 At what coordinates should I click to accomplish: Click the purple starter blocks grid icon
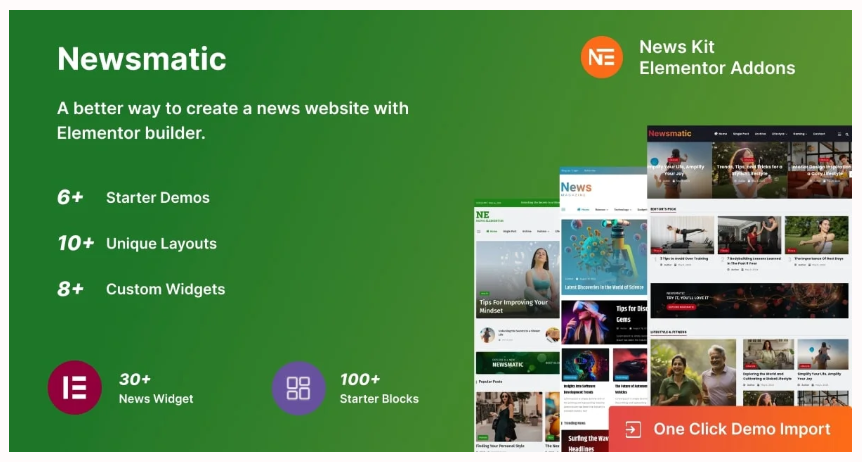click(x=299, y=388)
